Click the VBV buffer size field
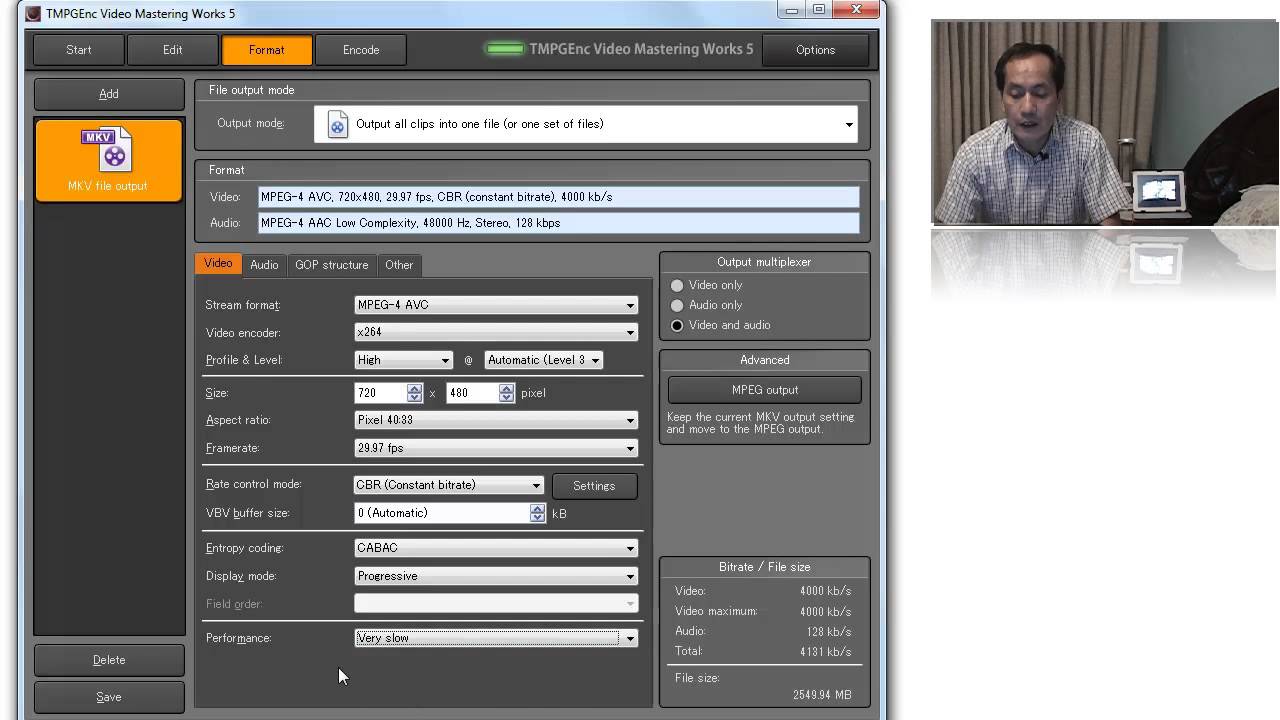Viewport: 1280px width, 720px height. point(442,513)
